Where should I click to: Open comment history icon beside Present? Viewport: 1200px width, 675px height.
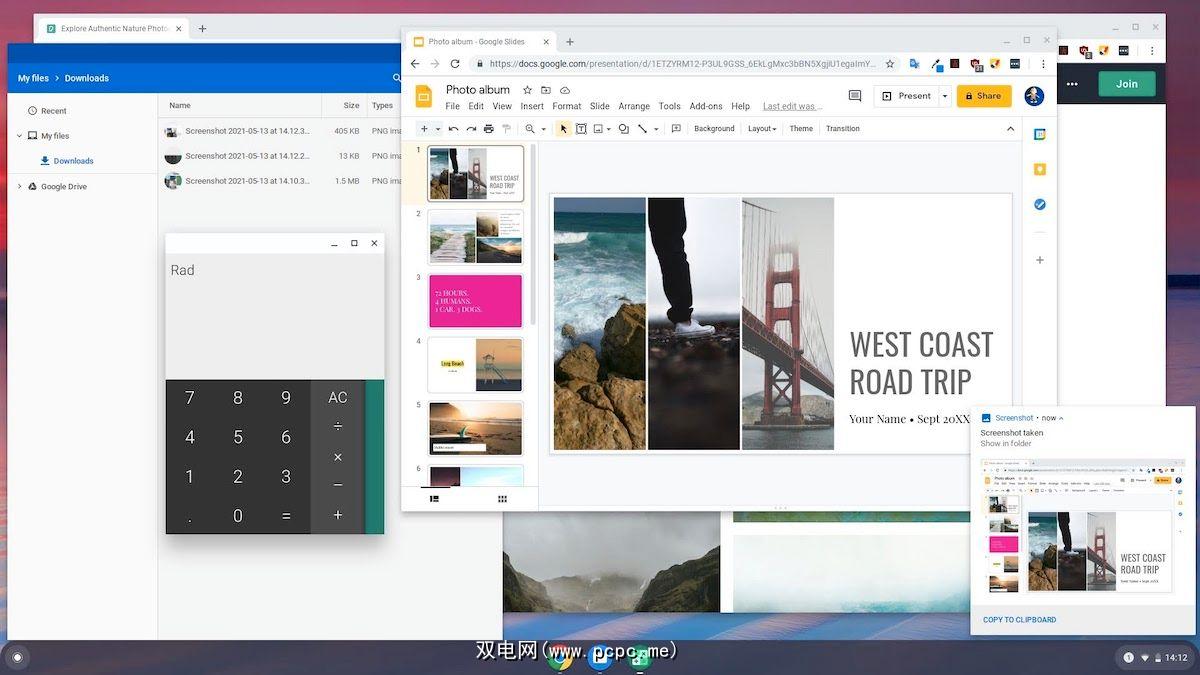click(855, 96)
